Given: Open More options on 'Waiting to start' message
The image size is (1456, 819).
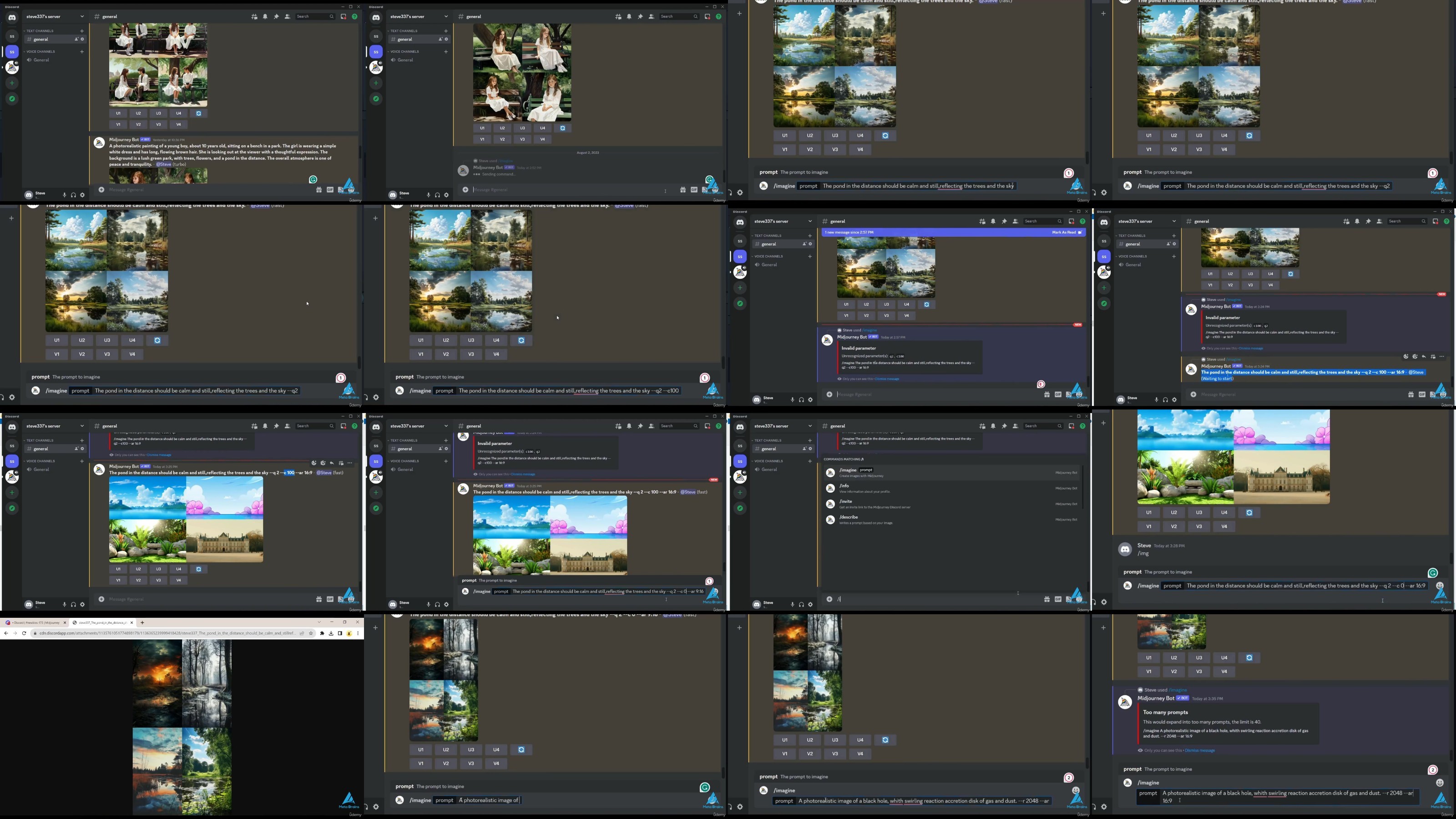Looking at the screenshot, I should (x=1442, y=357).
